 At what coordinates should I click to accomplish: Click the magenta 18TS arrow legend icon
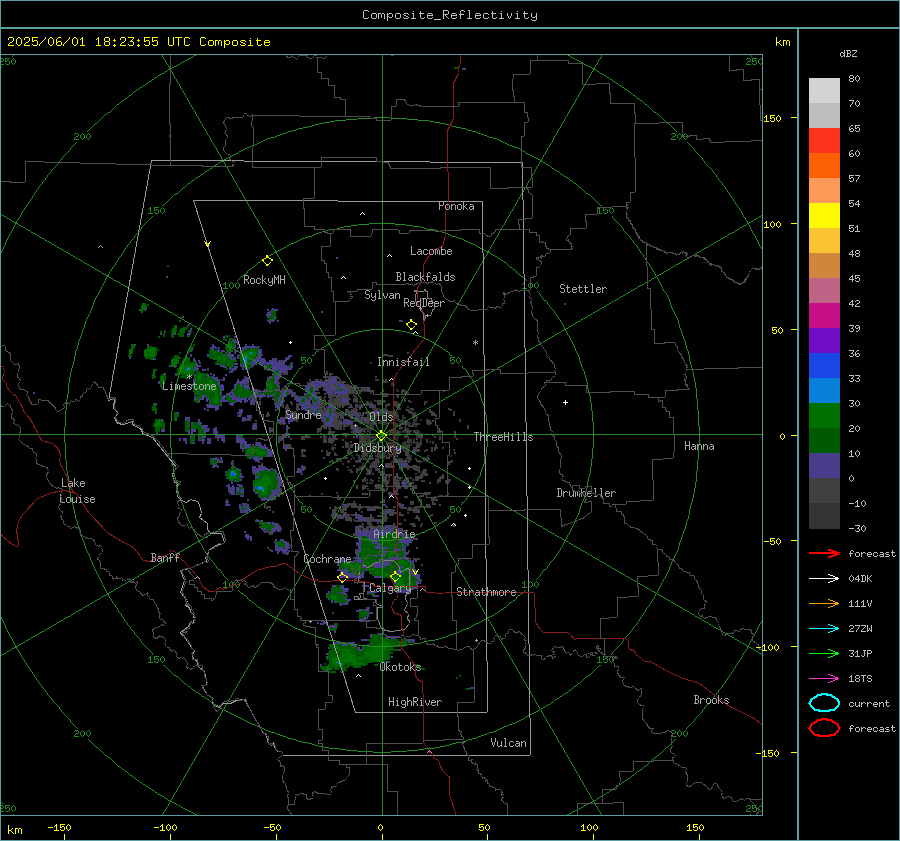click(x=824, y=679)
